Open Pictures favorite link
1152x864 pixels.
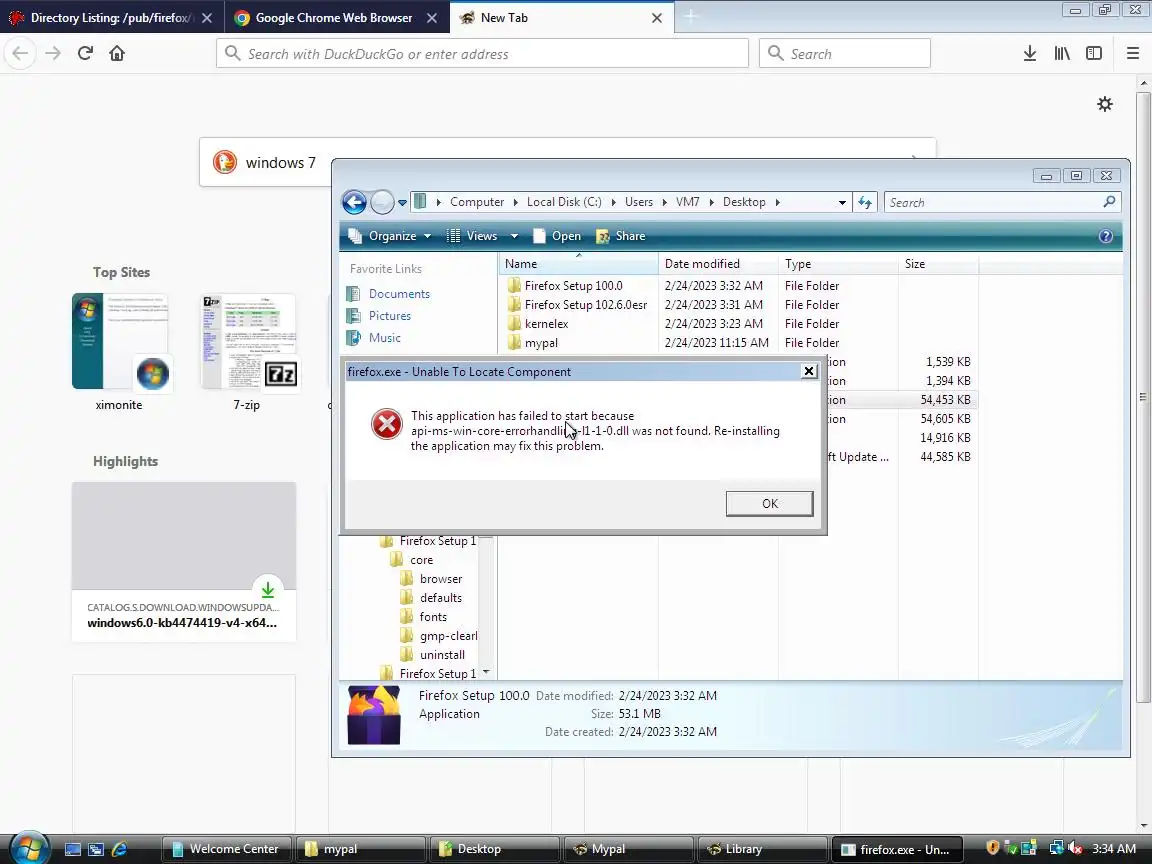tap(389, 316)
